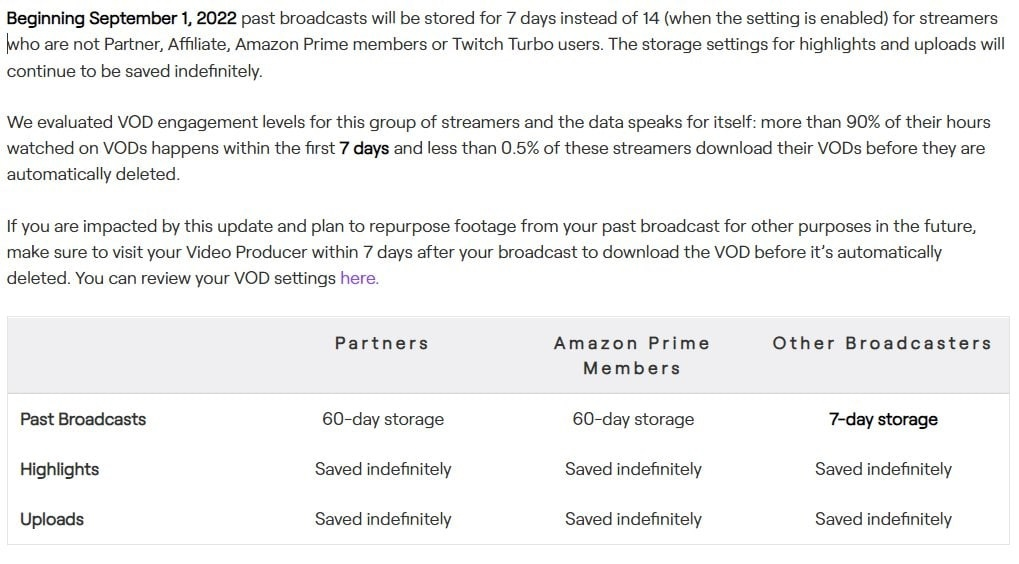
Task: Select the Uploads row label
Action: (x=52, y=519)
